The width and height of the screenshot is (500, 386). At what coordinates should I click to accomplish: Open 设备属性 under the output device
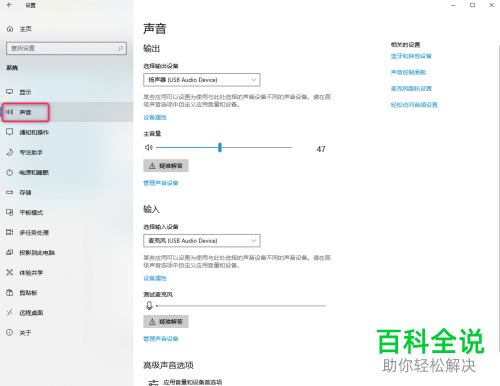click(x=155, y=117)
